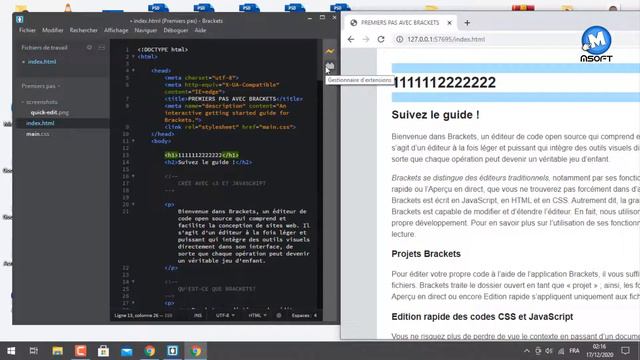Fold the body tag at line 11

(x=133, y=141)
